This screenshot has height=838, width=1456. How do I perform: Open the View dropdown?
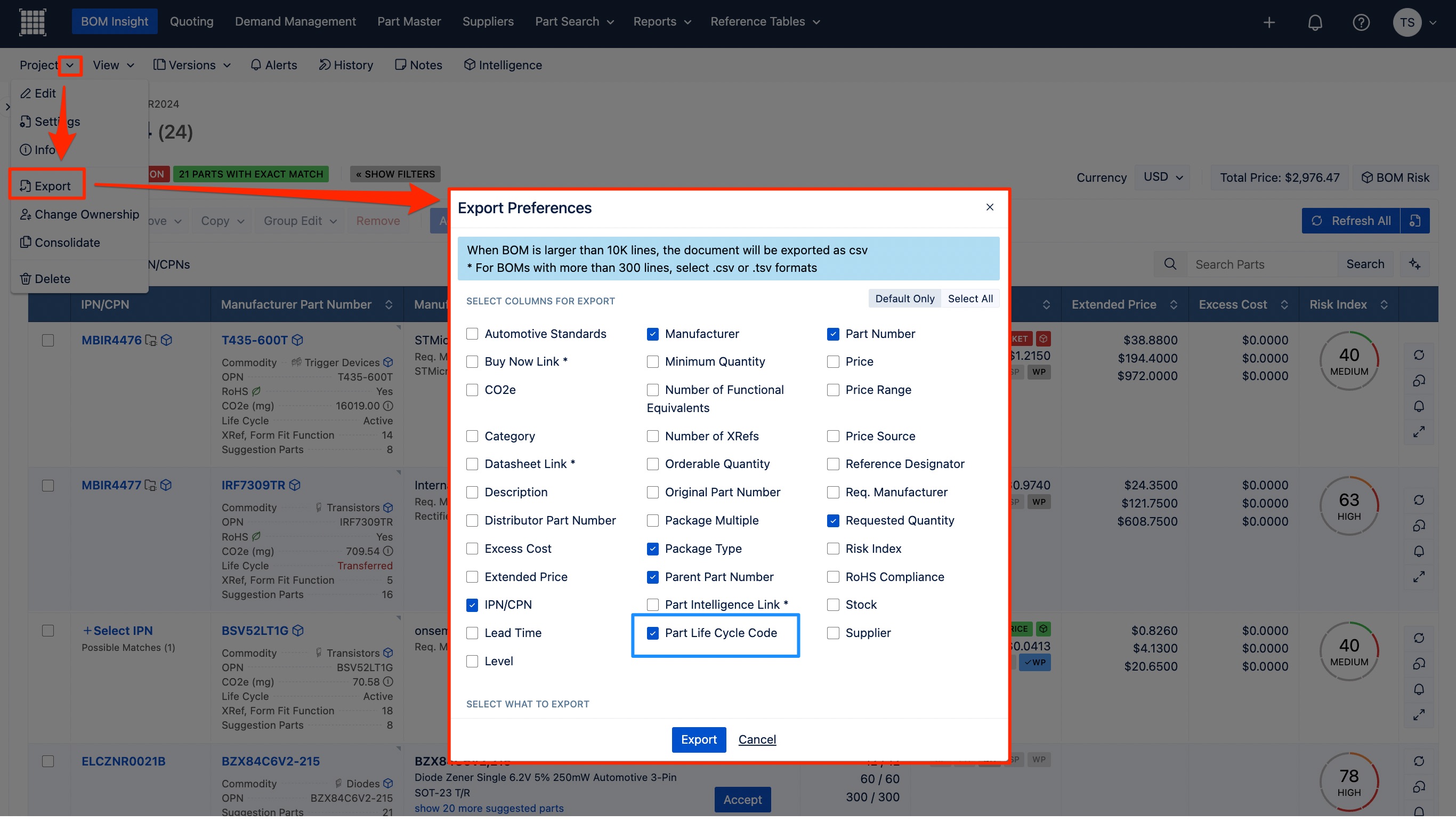(x=114, y=65)
